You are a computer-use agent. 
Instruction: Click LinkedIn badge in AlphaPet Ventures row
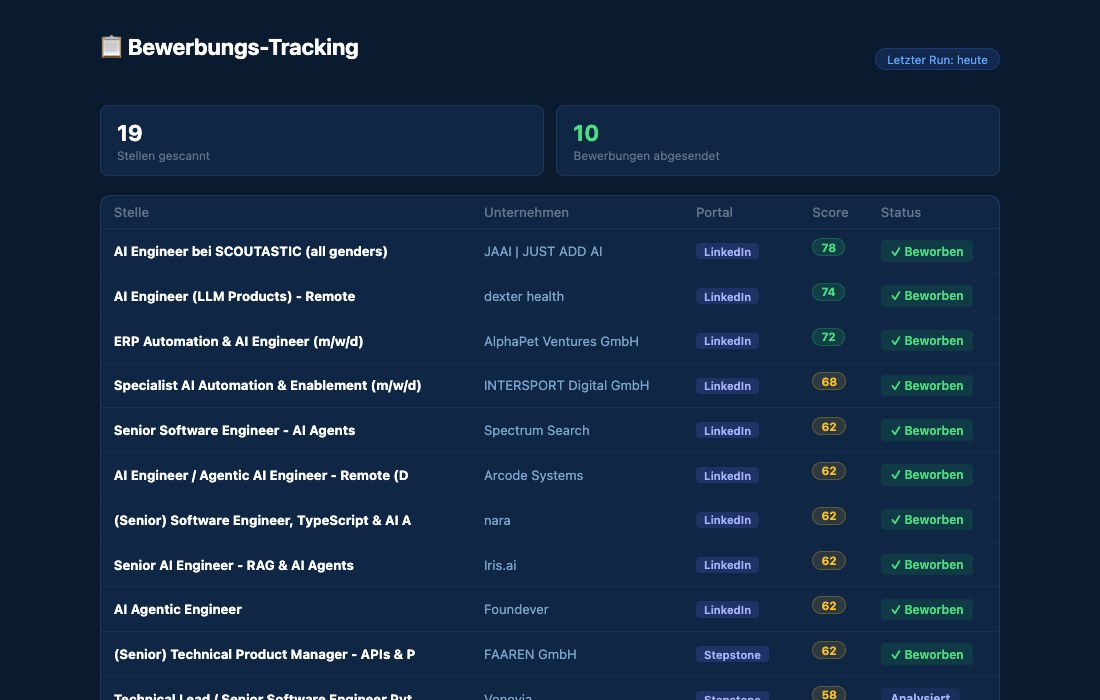click(x=727, y=341)
